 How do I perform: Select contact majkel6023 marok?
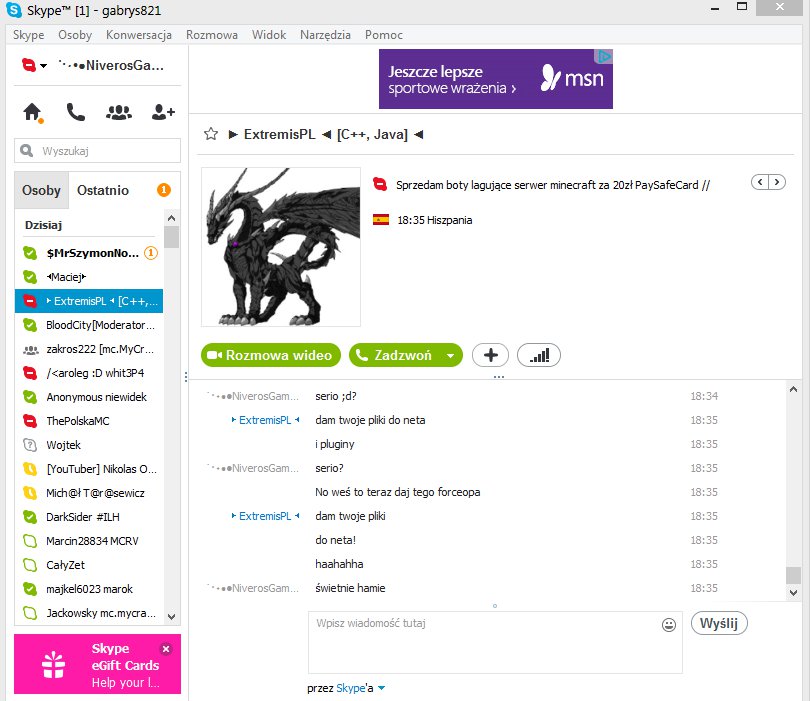(89, 589)
